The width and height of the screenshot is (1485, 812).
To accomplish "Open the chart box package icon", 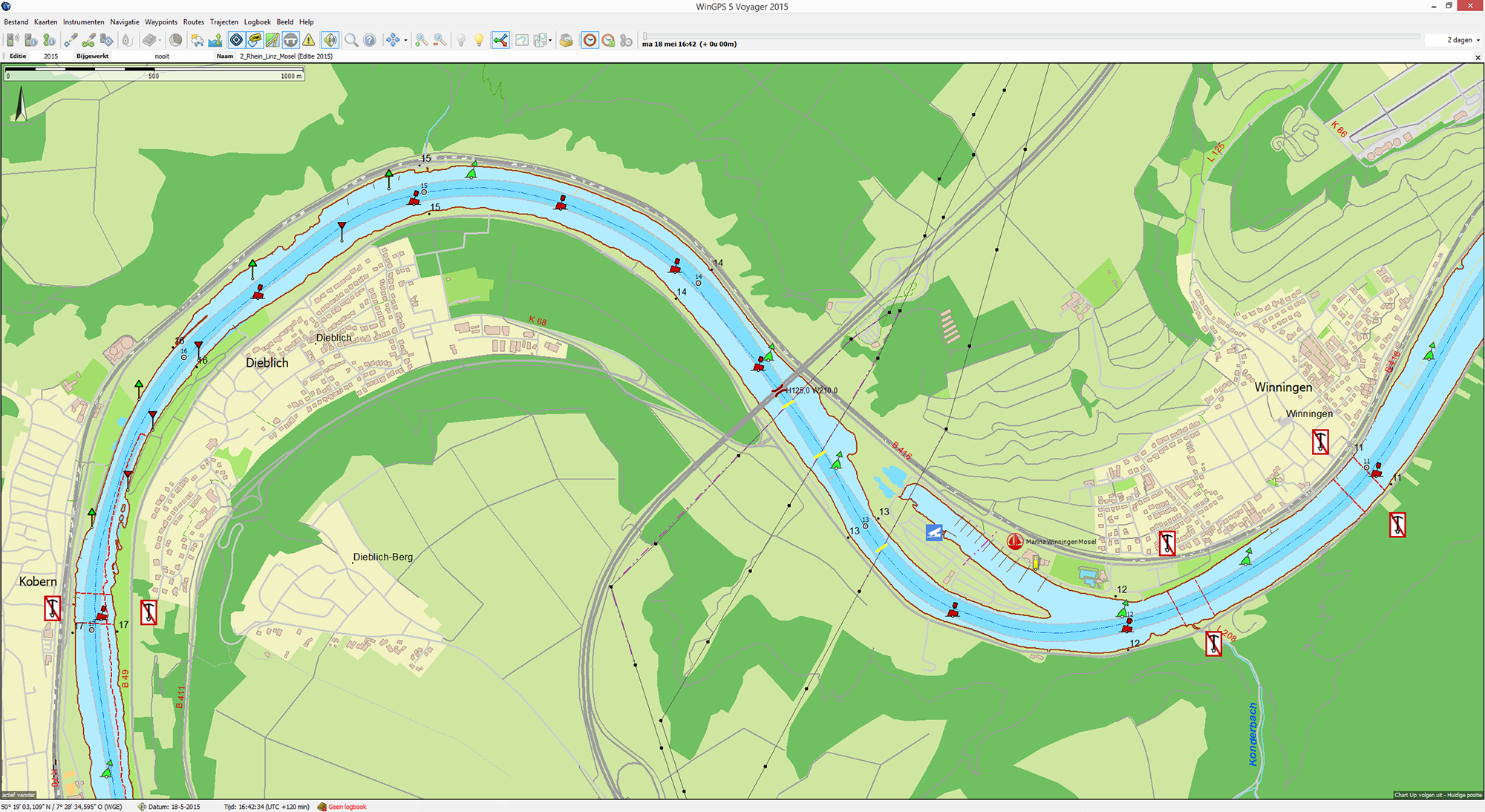I will coord(567,40).
